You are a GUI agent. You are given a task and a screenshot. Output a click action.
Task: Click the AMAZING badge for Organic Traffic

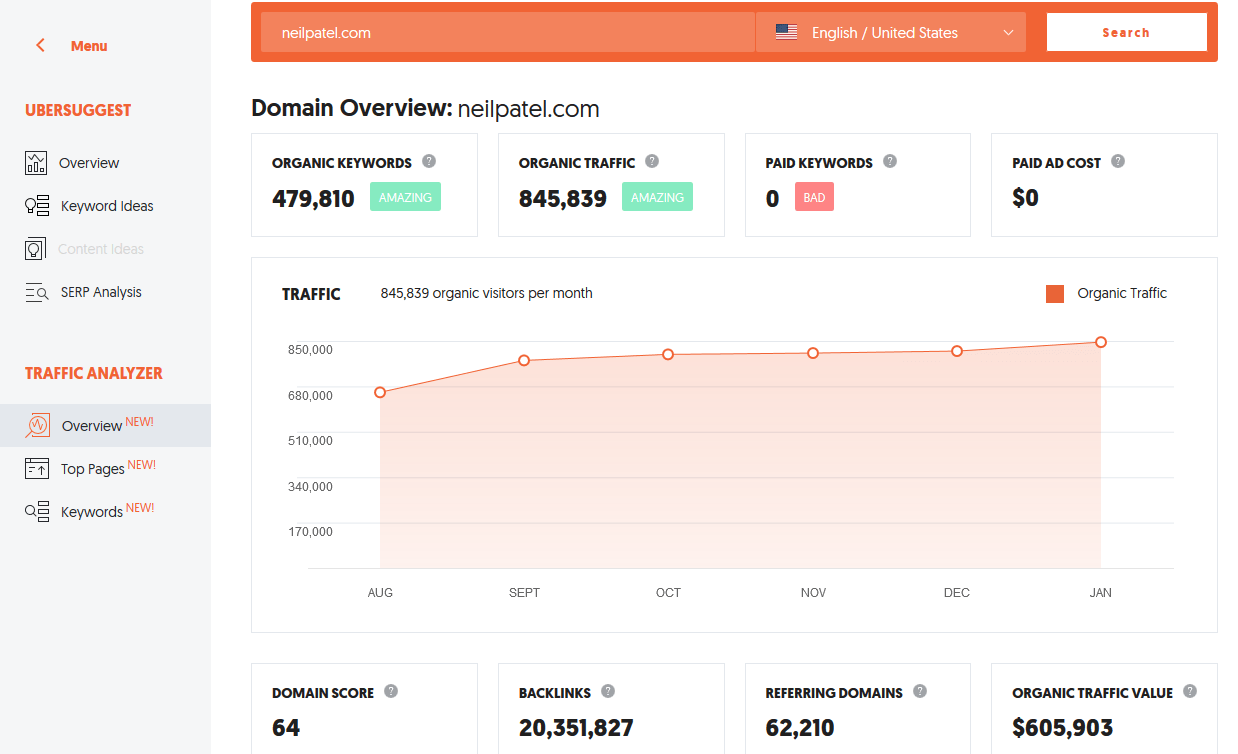click(657, 197)
